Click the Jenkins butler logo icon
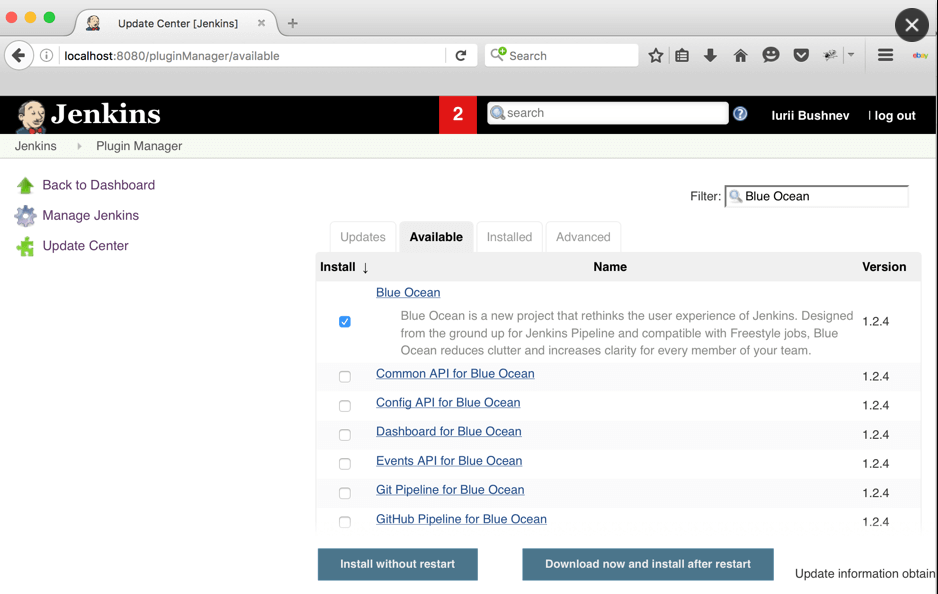Screen dimensions: 938x594 (x=31, y=116)
